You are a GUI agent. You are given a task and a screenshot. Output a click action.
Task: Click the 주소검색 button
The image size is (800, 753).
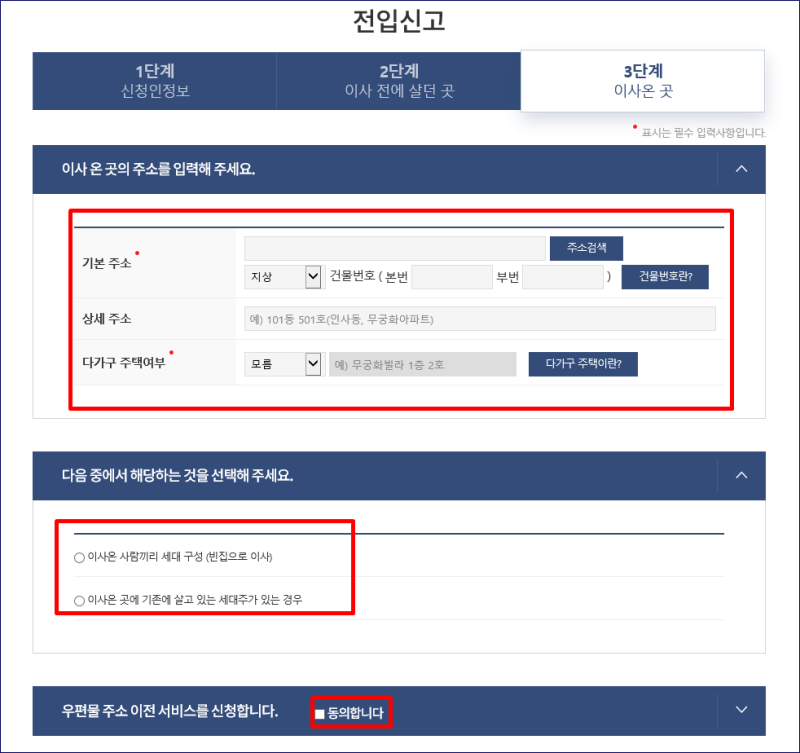click(586, 248)
